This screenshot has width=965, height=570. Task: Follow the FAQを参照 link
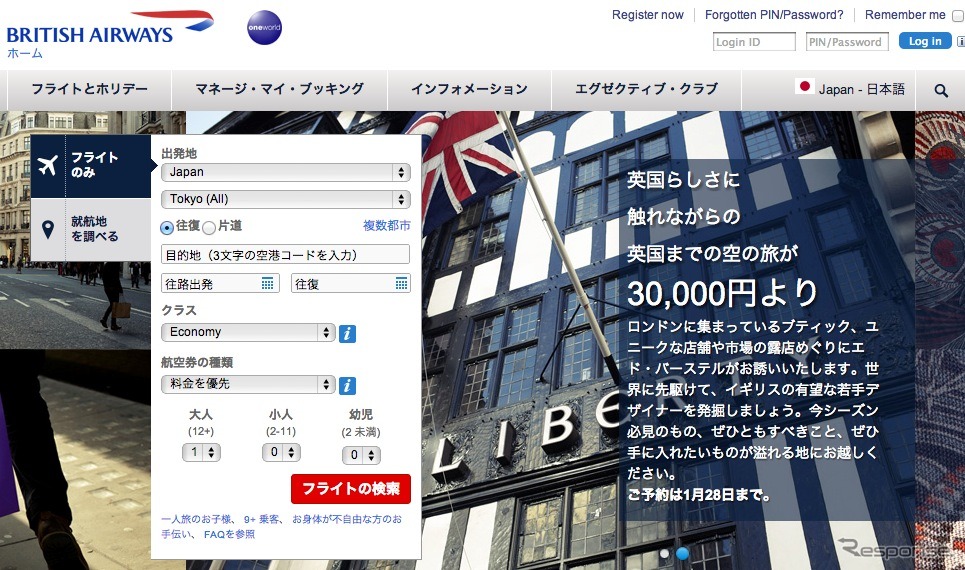point(229,534)
